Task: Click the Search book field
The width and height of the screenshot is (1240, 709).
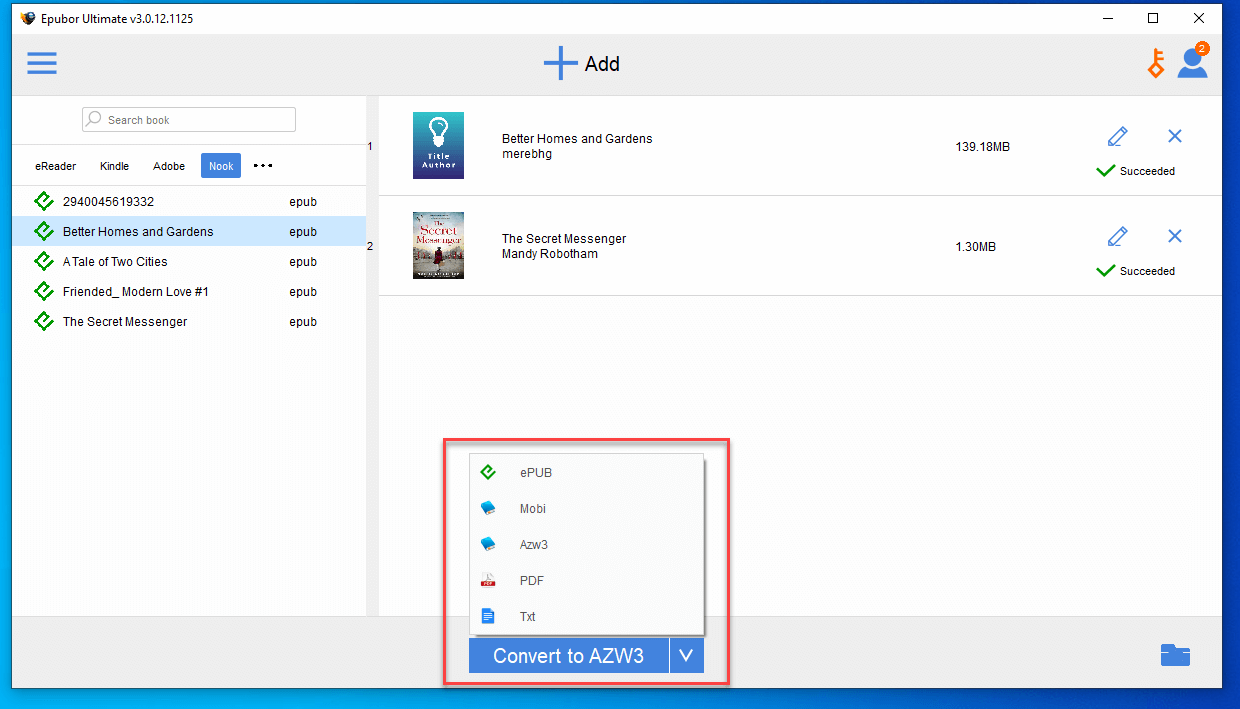Action: tap(189, 119)
